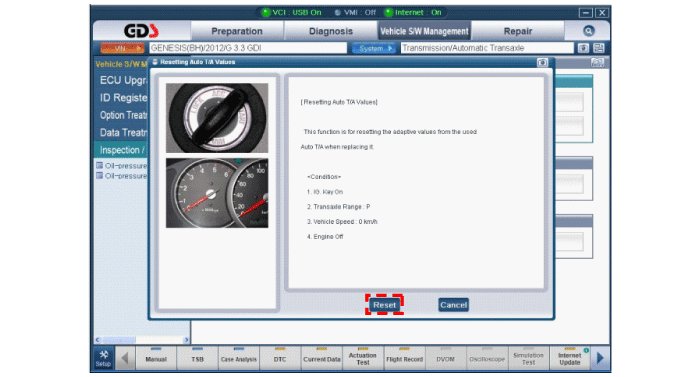This screenshot has width=700, height=377.
Task: Open Internet Update in bottom toolbar
Action: point(570,359)
